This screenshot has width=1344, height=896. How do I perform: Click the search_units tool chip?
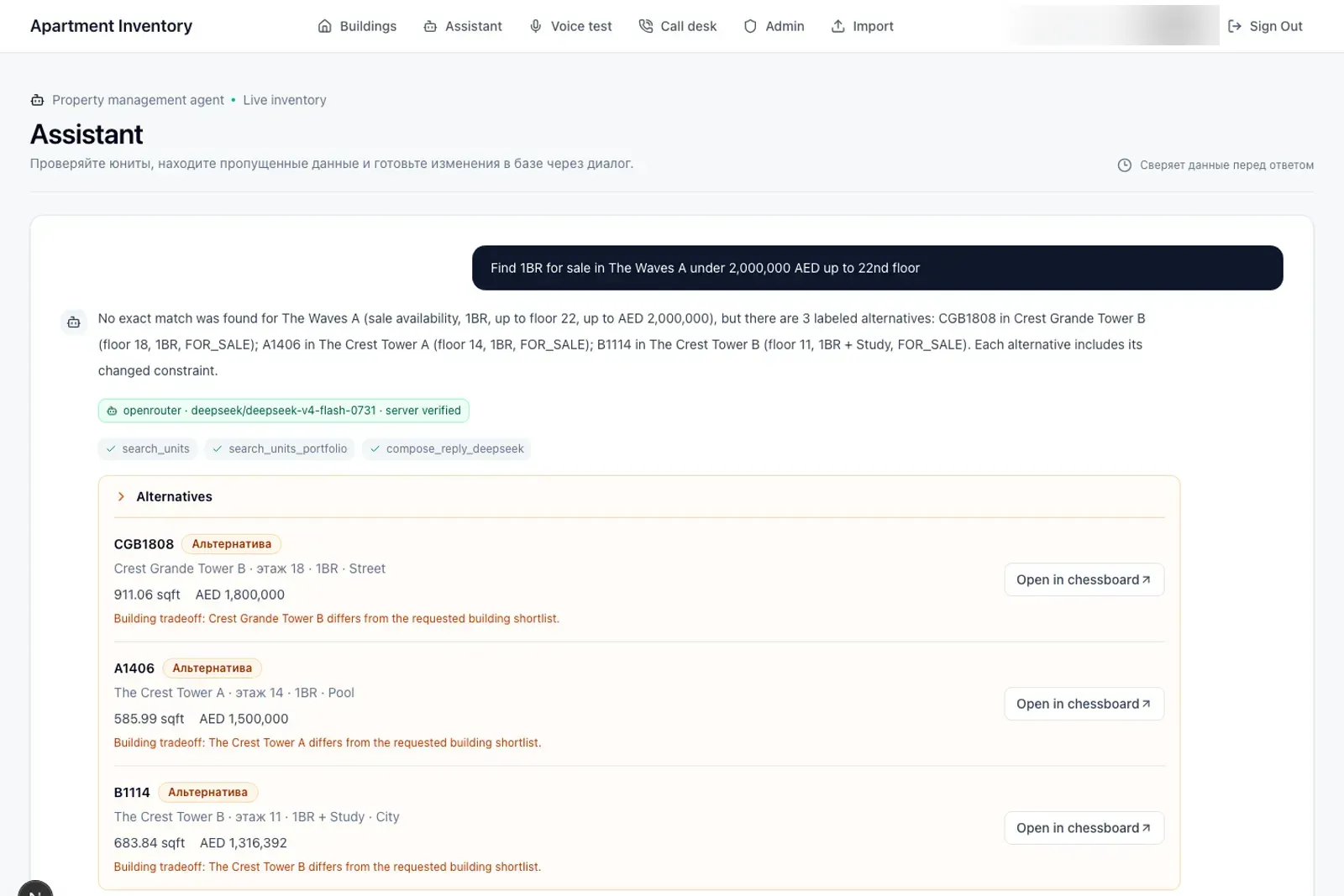(x=148, y=448)
